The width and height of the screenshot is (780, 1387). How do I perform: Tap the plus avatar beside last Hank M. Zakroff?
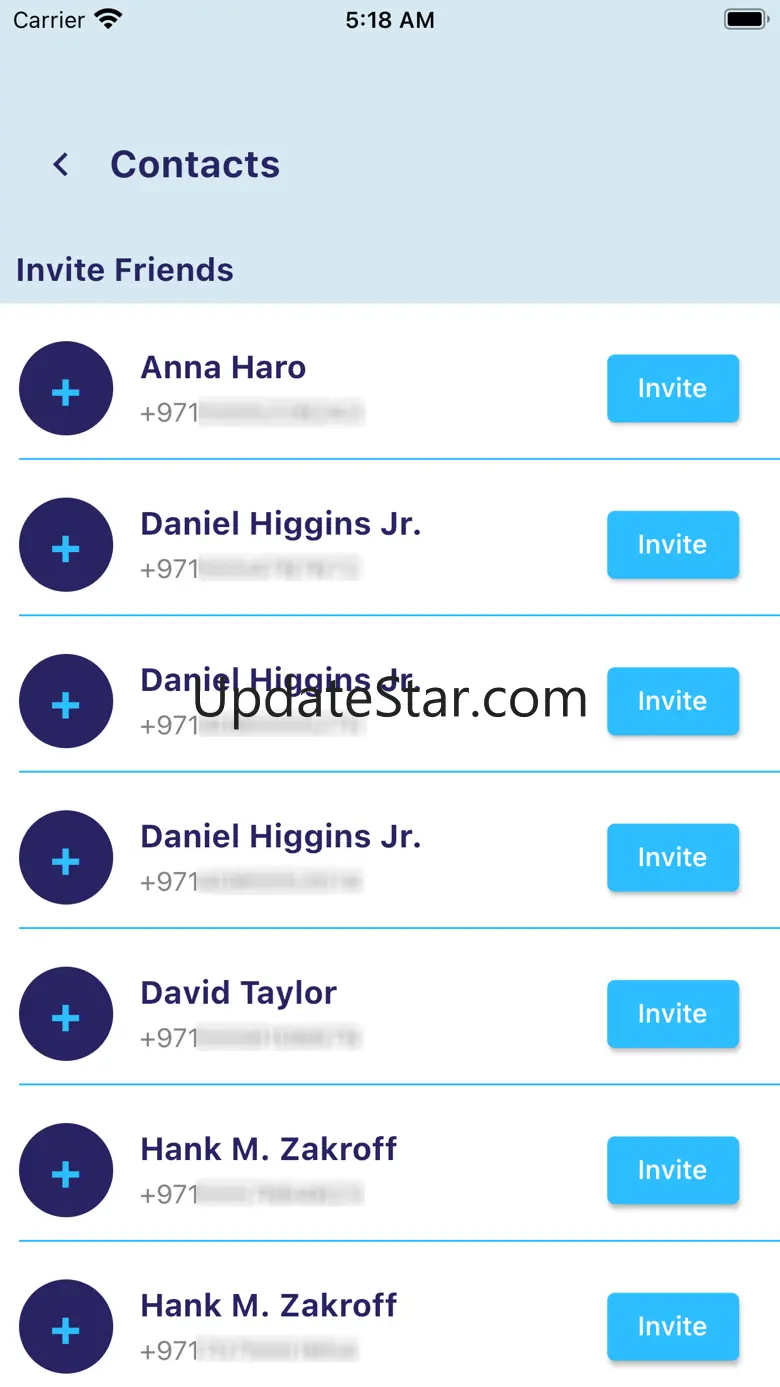66,1327
